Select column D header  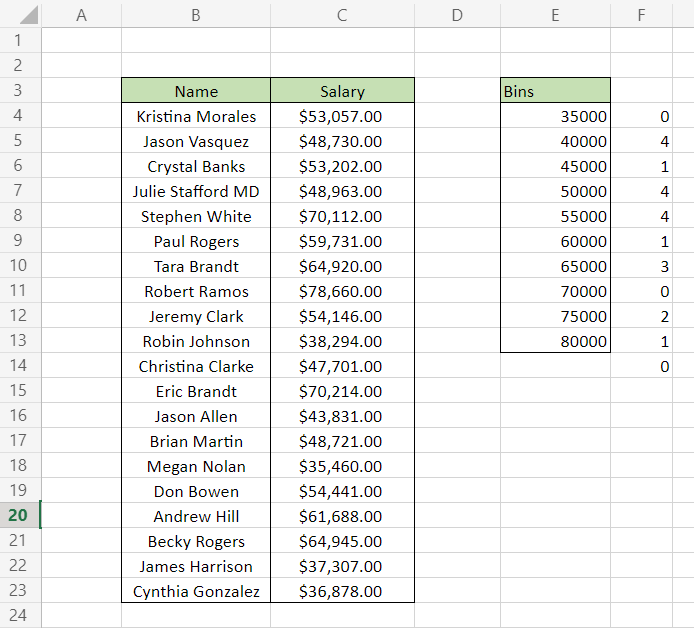pos(457,15)
